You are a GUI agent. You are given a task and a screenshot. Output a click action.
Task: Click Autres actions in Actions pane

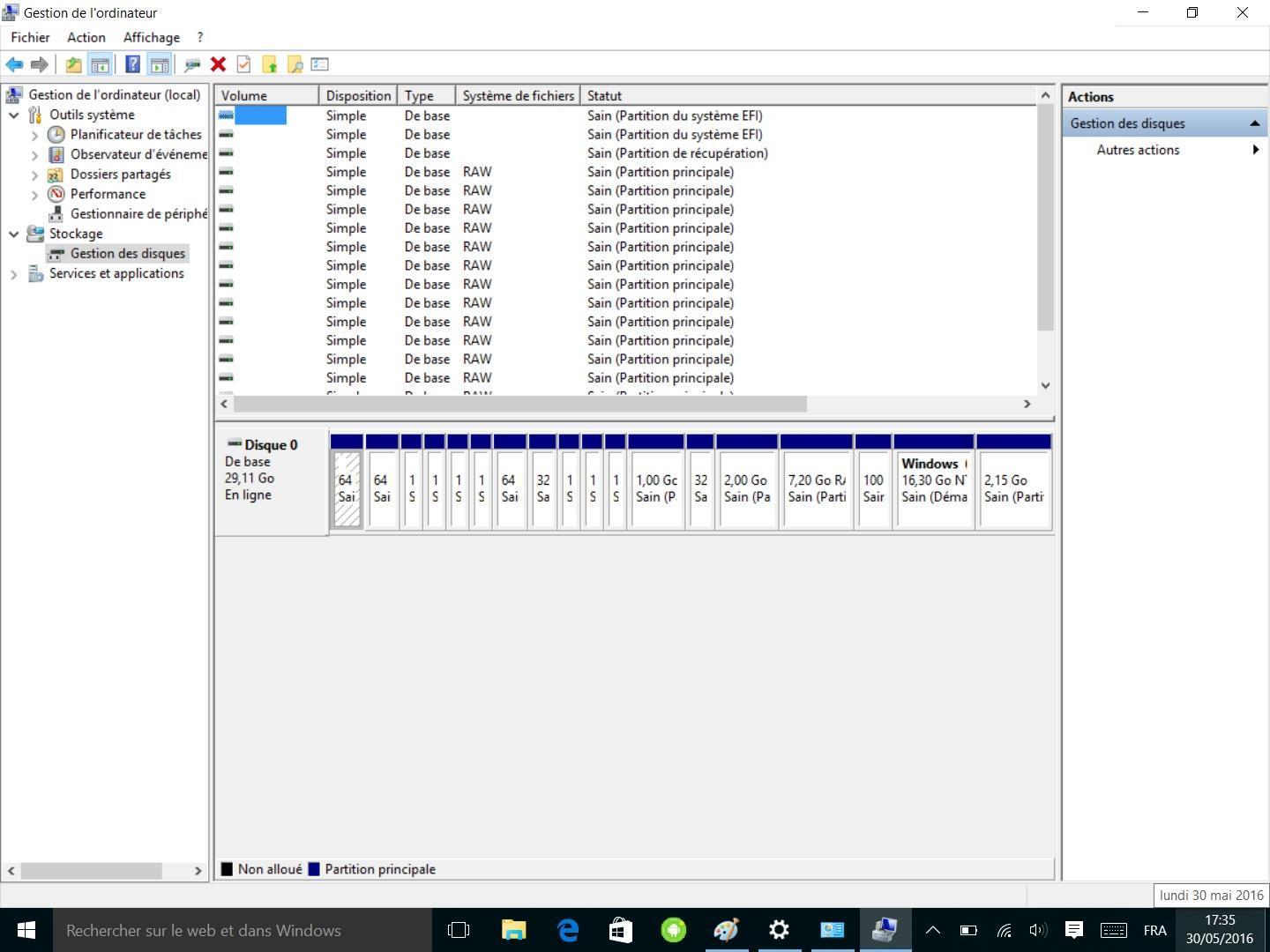click(1138, 150)
